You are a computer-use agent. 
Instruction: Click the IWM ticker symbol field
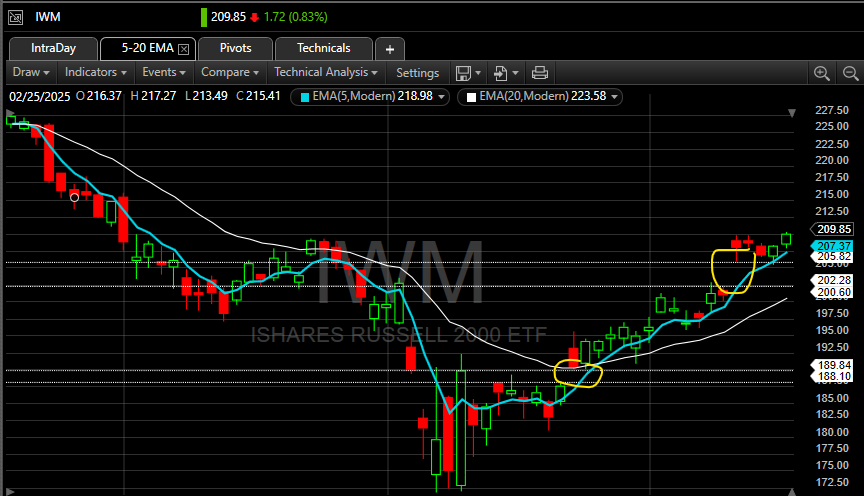click(x=48, y=17)
